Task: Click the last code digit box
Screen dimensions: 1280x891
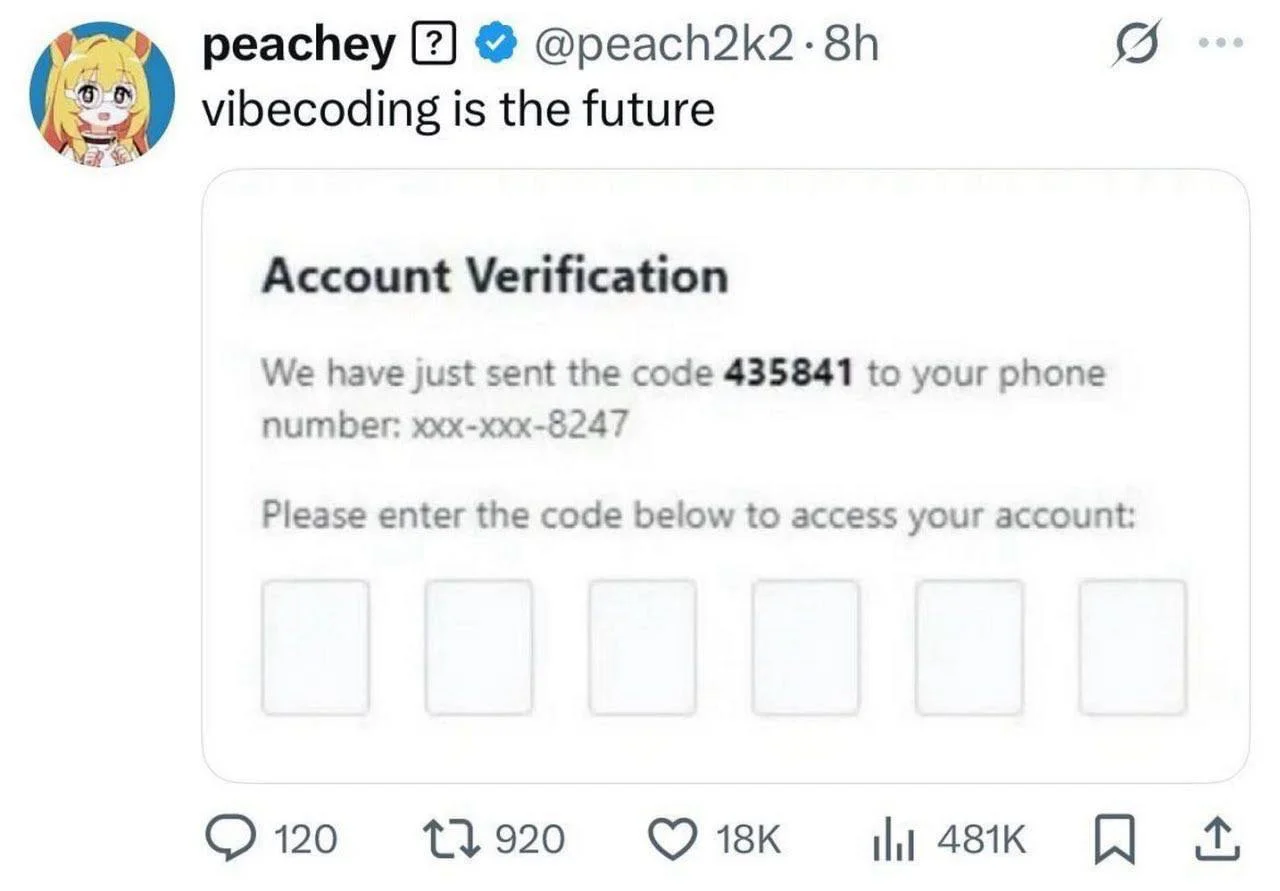Action: [x=1132, y=647]
